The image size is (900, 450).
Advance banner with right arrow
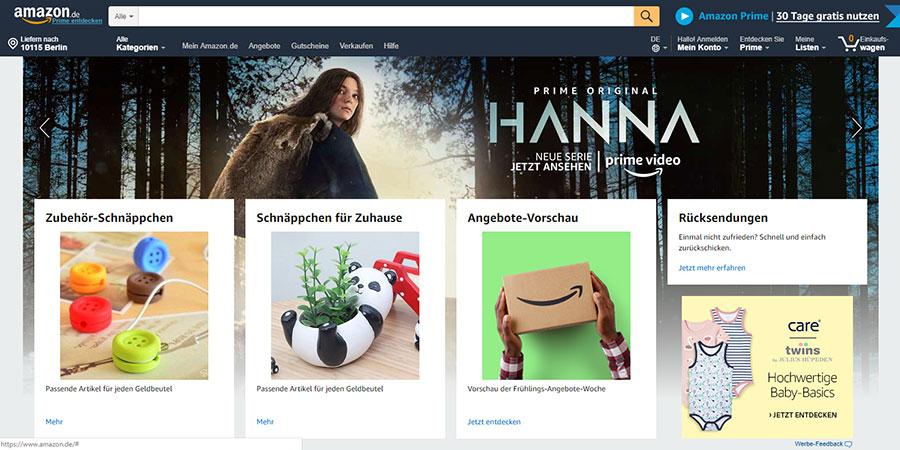click(856, 127)
